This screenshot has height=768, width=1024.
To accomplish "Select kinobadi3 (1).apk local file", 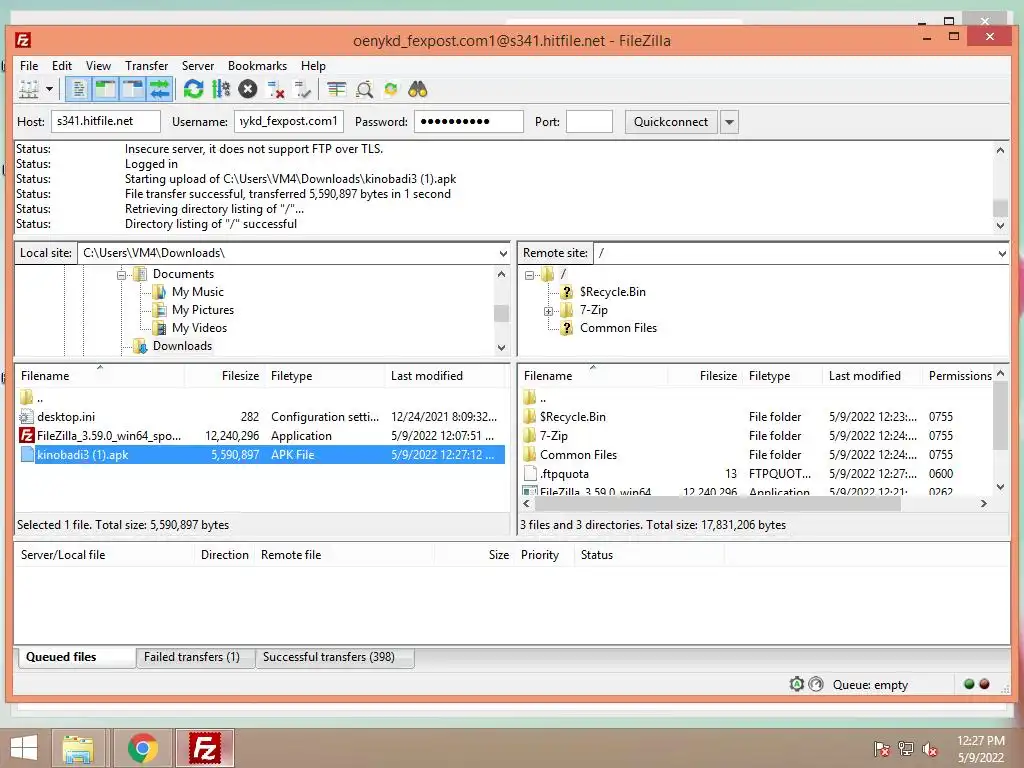I will click(261, 455).
